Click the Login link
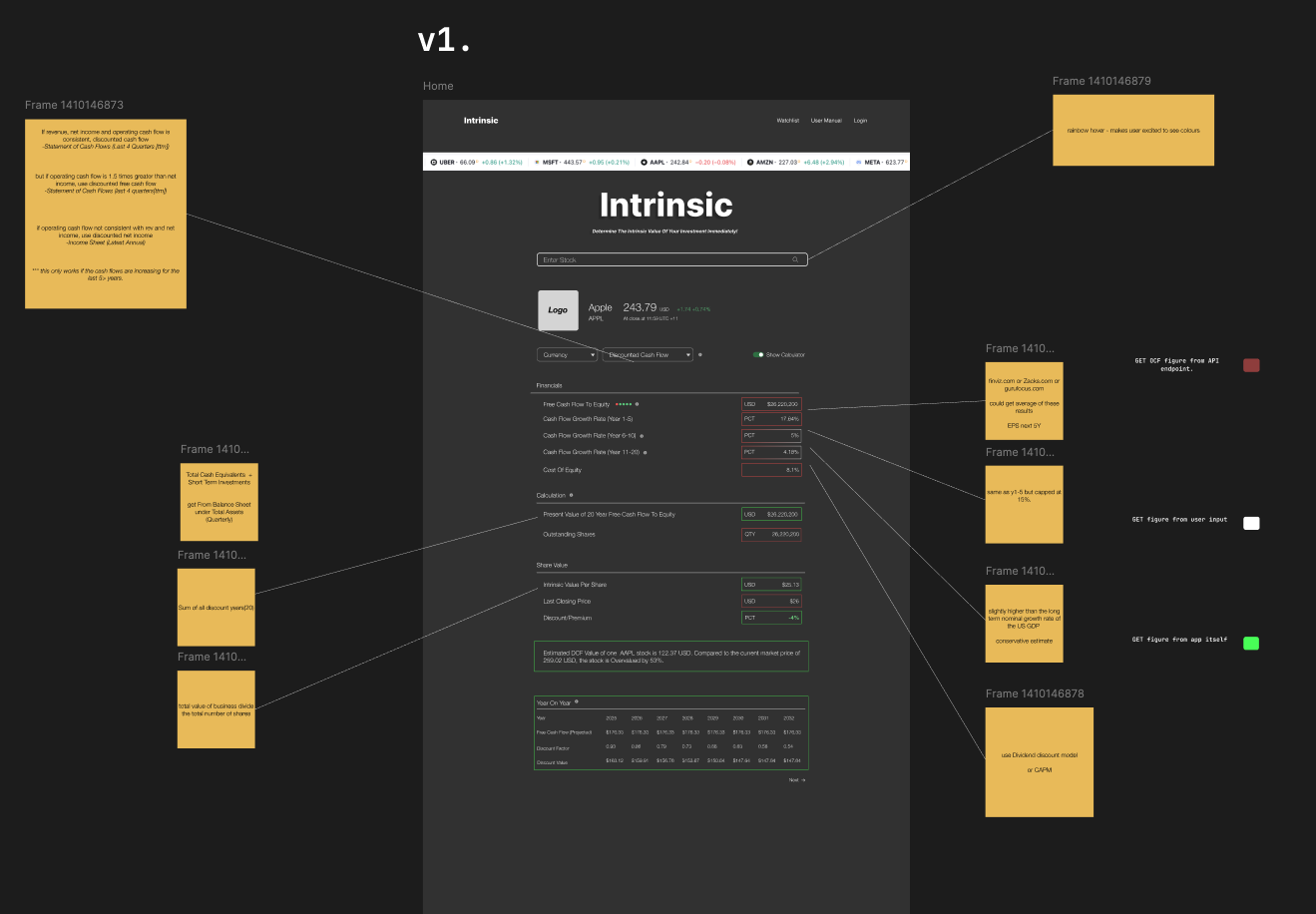This screenshot has height=914, width=1316. [x=860, y=121]
